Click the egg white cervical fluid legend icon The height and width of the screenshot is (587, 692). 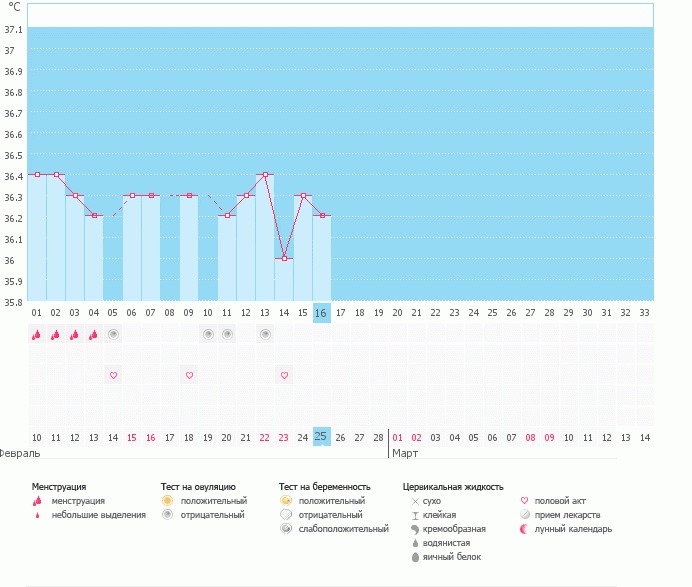[415, 557]
